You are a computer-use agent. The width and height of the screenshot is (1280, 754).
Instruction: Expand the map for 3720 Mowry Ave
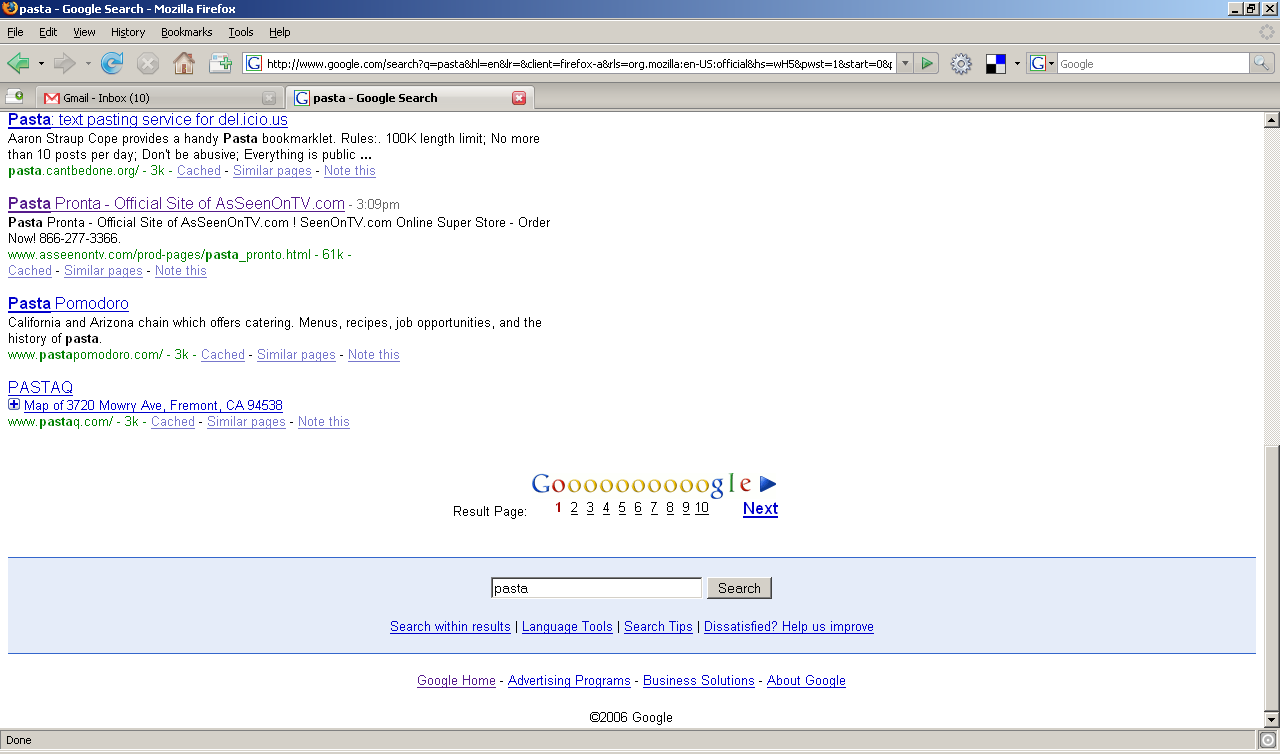[14, 405]
